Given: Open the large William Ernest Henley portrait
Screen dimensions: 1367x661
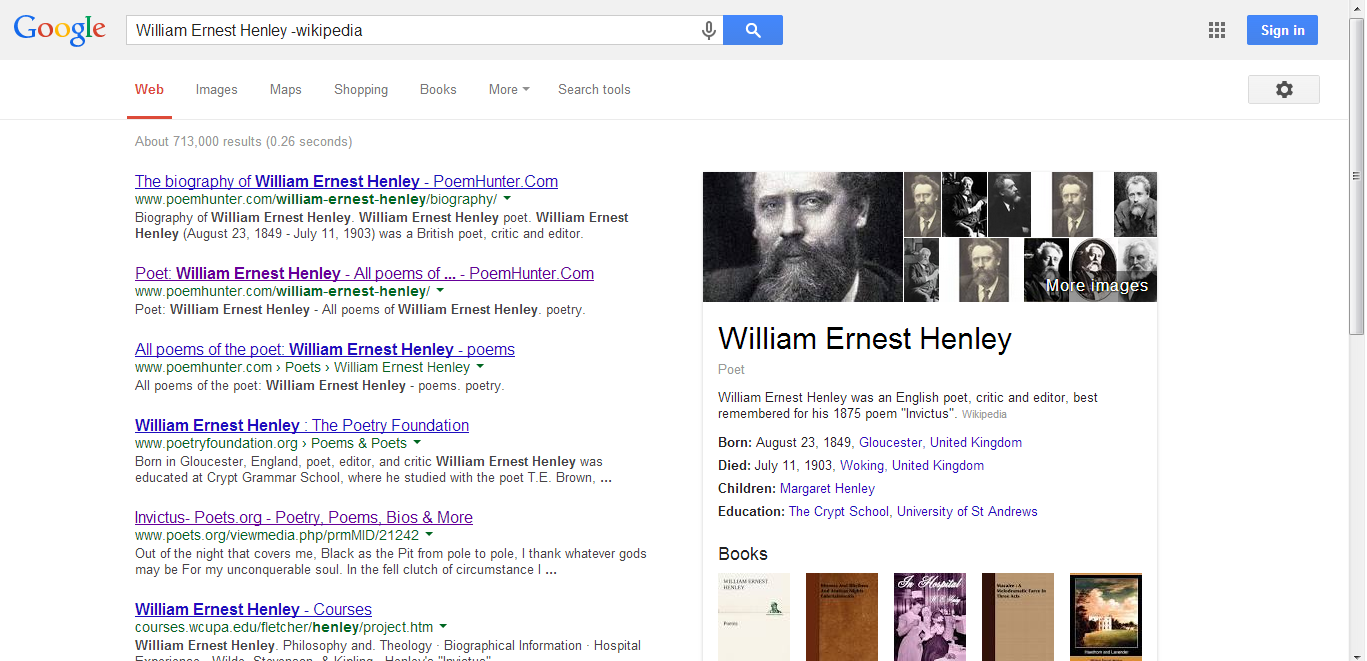Looking at the screenshot, I should pos(802,237).
